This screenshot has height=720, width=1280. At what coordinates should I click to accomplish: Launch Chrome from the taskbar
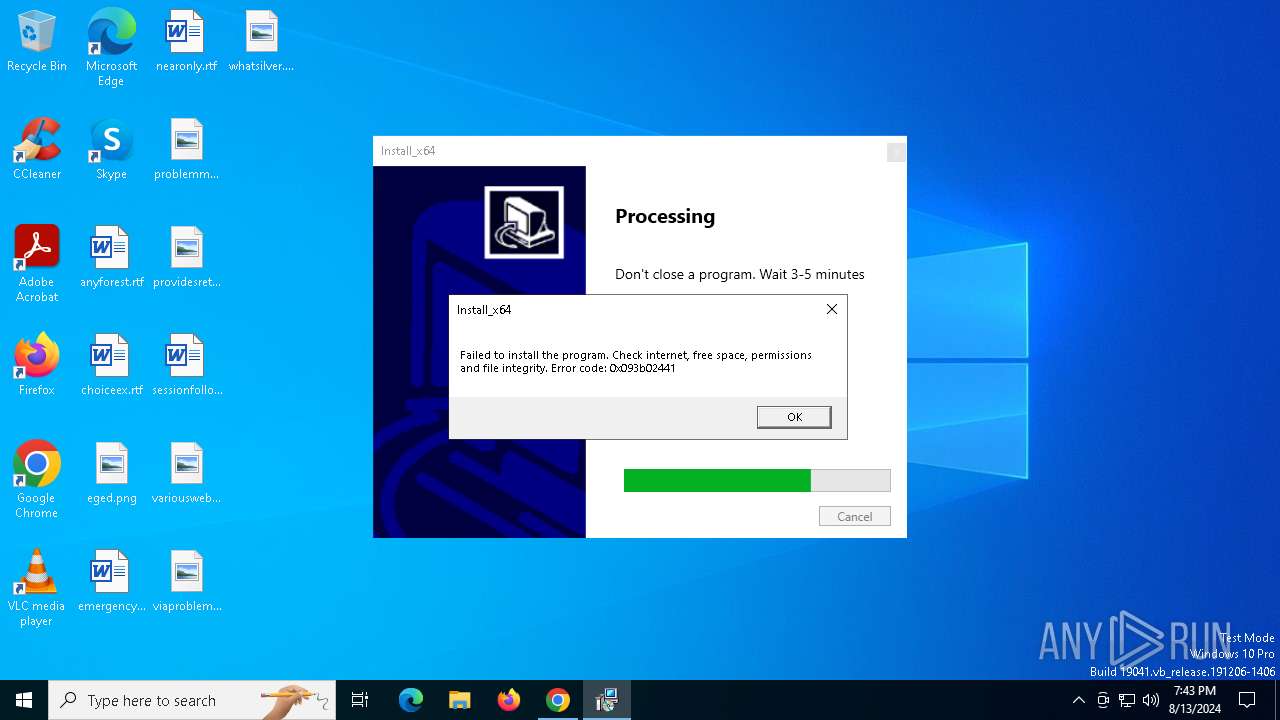pos(558,700)
